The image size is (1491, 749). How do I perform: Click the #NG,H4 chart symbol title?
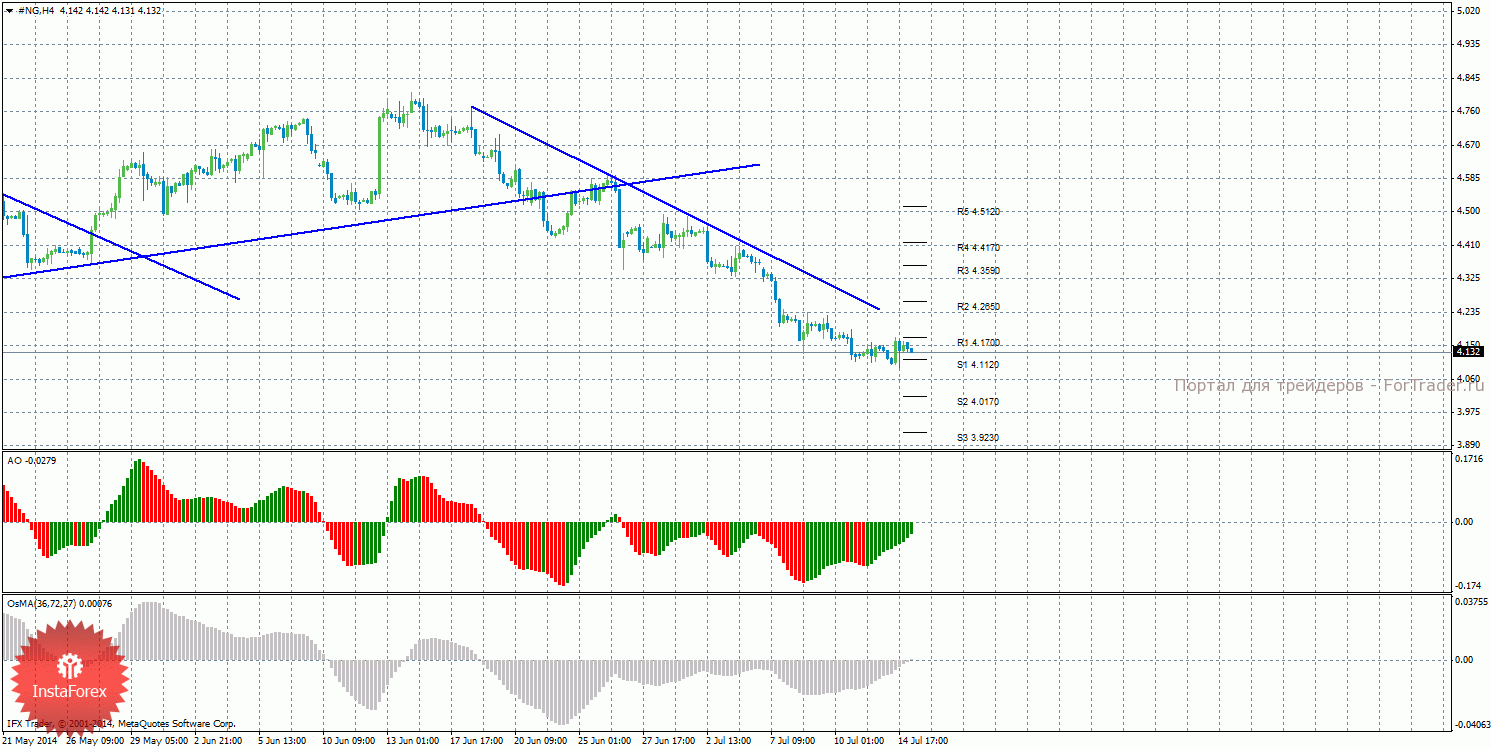click(x=37, y=10)
